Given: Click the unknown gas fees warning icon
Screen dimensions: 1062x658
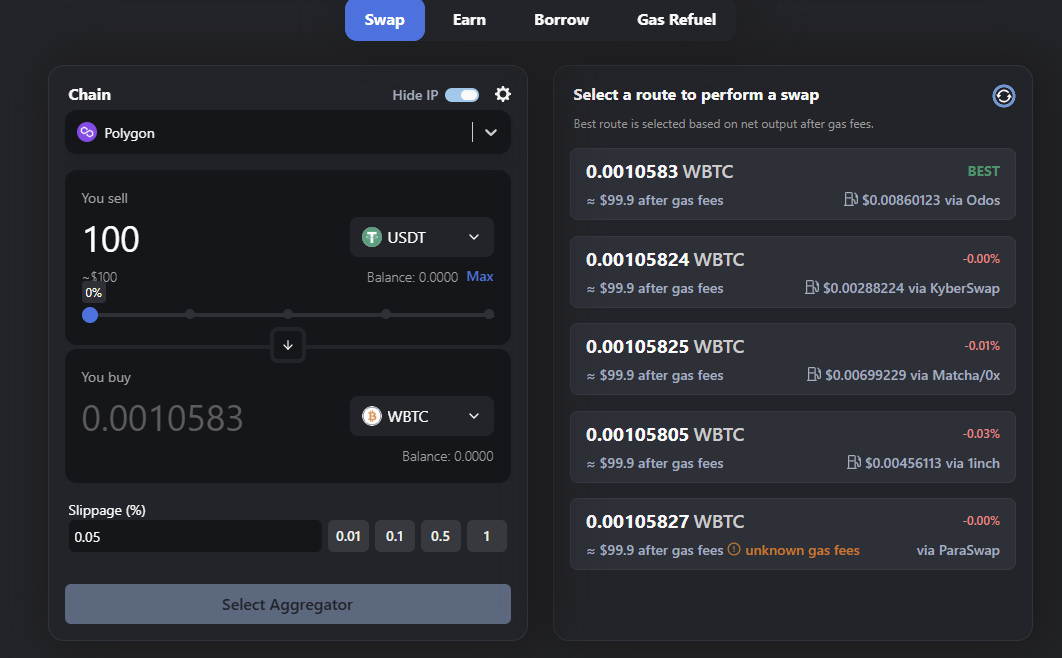Looking at the screenshot, I should [x=734, y=550].
